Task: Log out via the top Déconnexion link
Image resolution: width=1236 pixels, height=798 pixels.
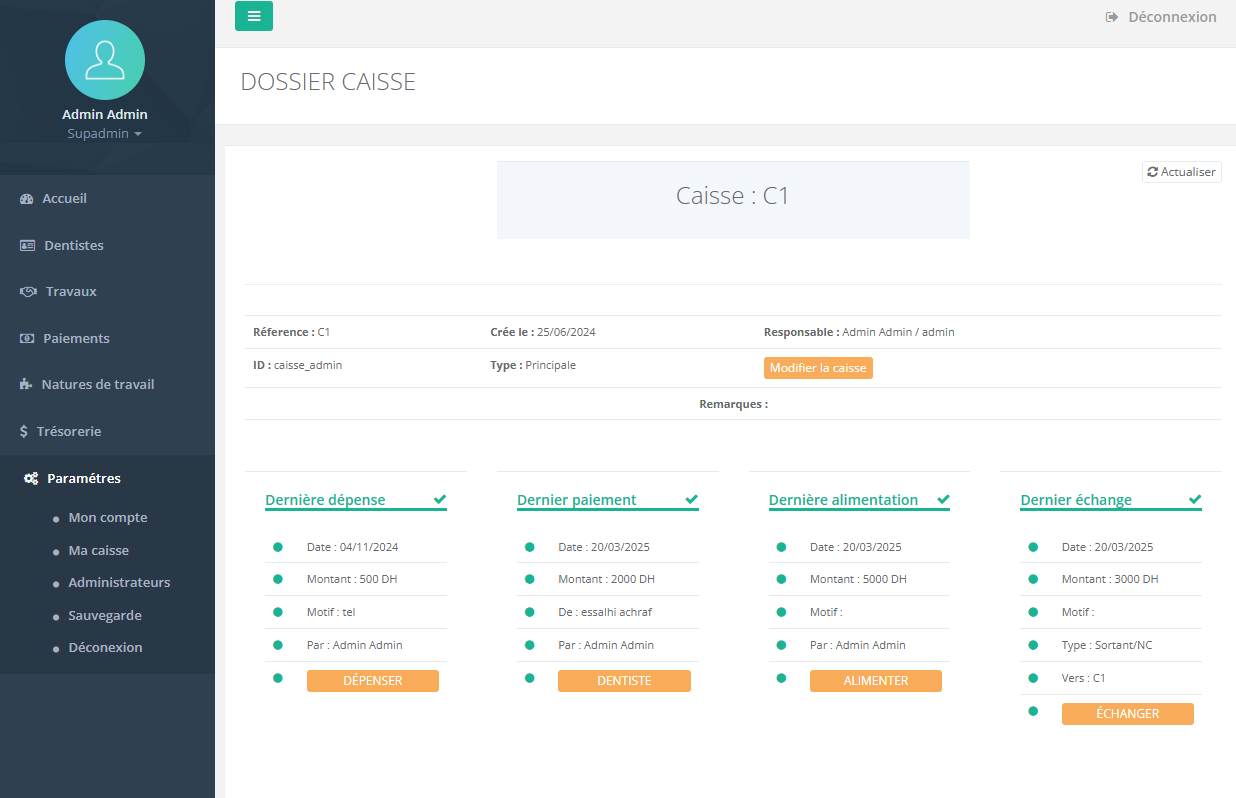Action: click(x=1161, y=17)
